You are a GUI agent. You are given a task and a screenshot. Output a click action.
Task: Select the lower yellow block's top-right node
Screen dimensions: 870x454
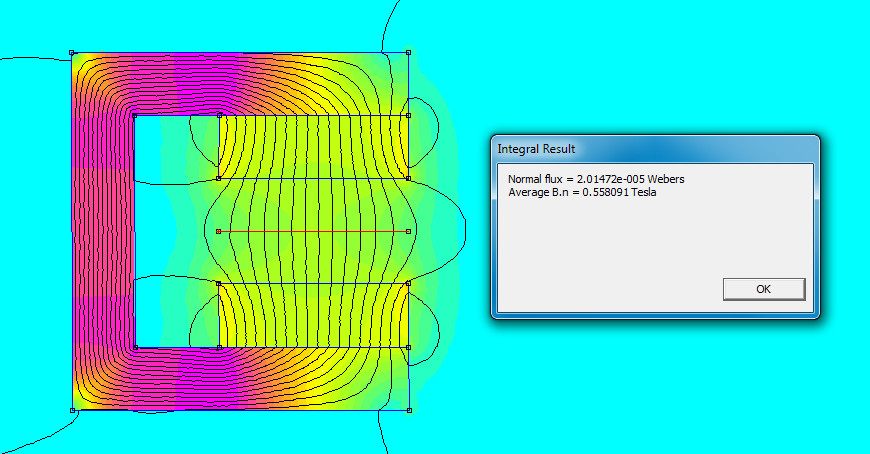tap(409, 283)
